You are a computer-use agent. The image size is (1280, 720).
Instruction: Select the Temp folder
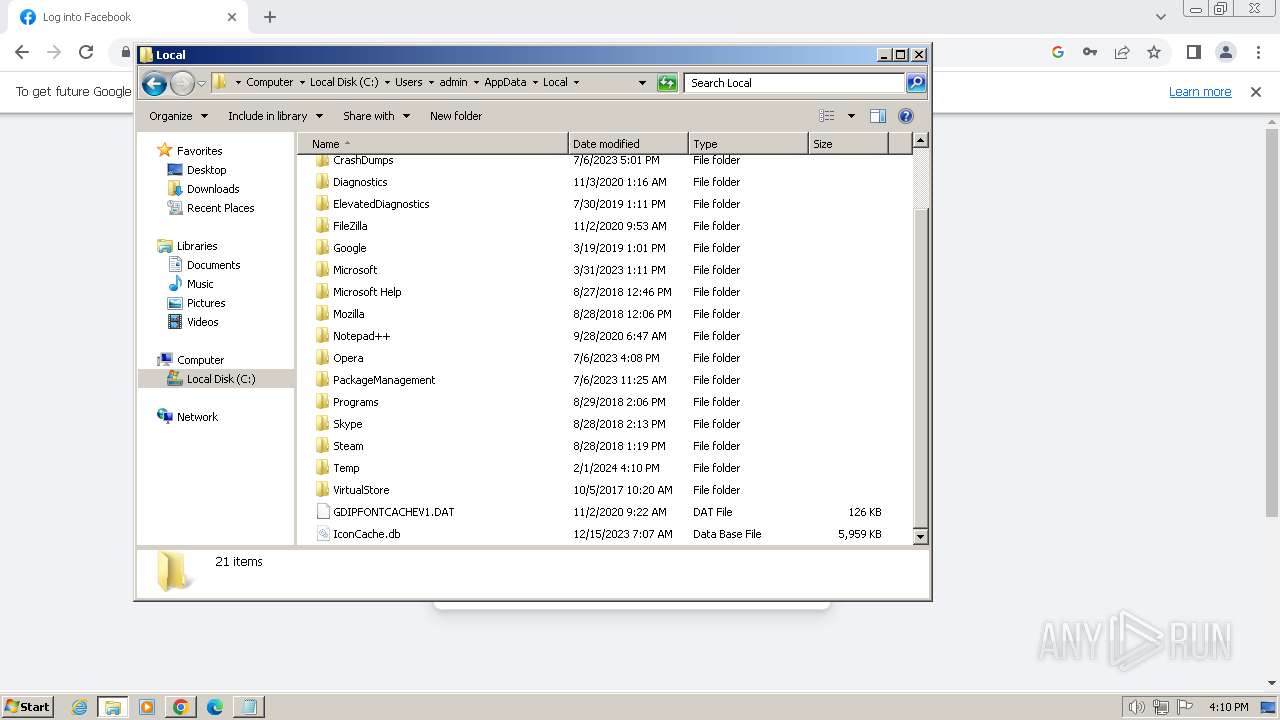[x=346, y=468]
